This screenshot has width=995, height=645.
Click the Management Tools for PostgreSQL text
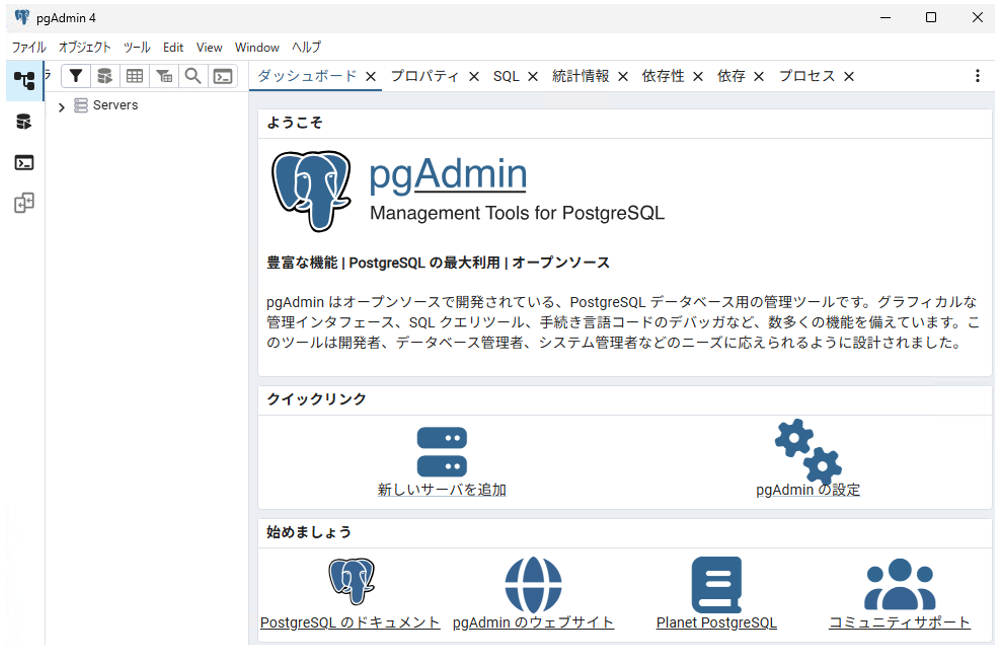coord(517,213)
